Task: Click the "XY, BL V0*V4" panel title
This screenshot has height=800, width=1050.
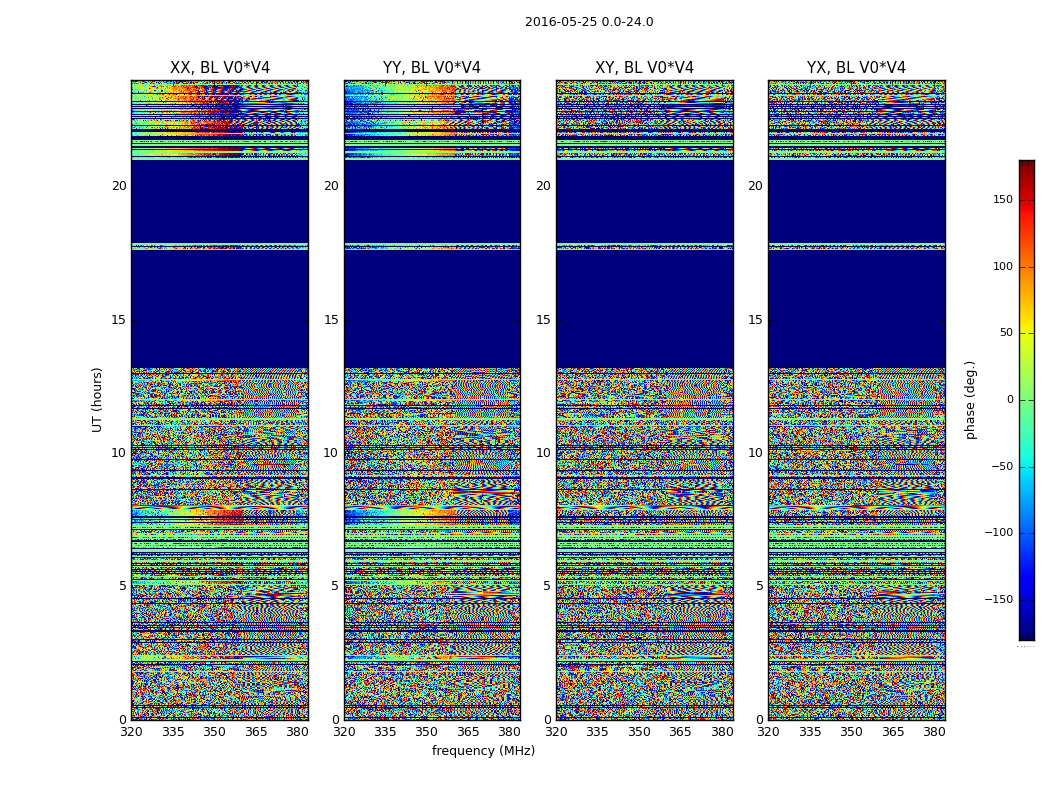Action: point(644,68)
